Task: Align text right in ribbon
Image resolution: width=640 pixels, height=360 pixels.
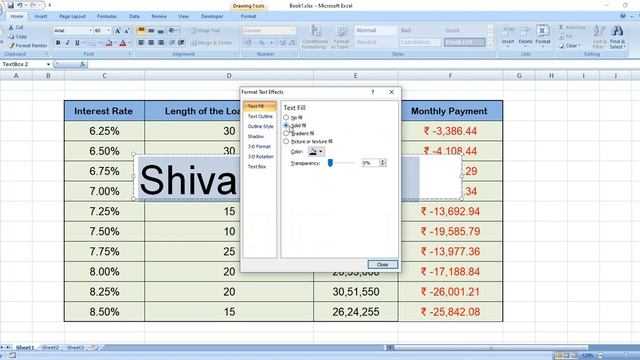Action: coord(161,42)
